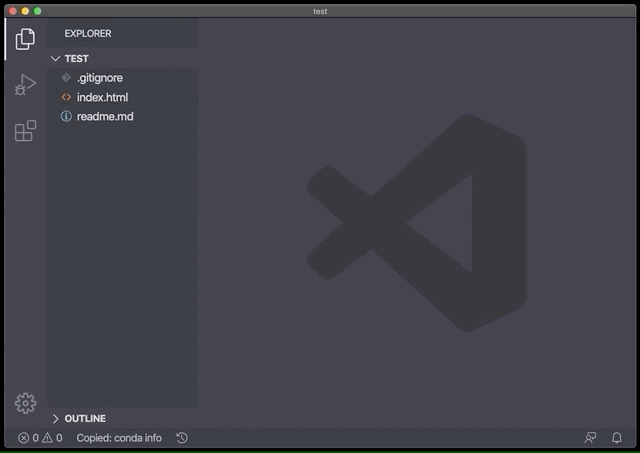The height and width of the screenshot is (453, 640).
Task: Show errors count in status bar
Action: (28, 438)
